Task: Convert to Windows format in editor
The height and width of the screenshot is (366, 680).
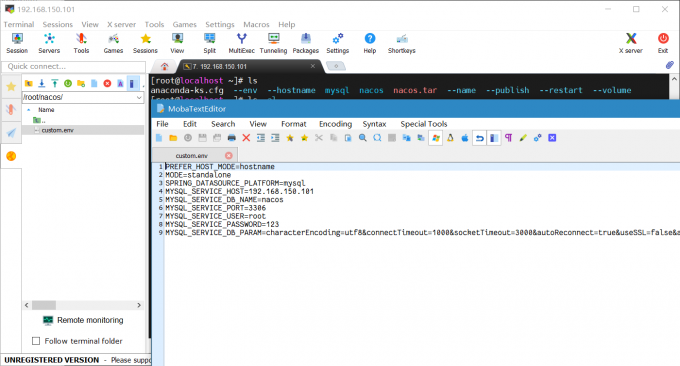Action: [435, 138]
